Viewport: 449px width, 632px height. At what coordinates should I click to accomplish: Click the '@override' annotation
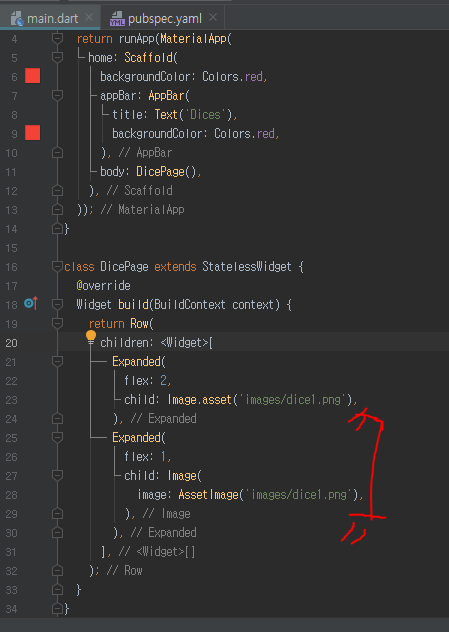click(103, 285)
